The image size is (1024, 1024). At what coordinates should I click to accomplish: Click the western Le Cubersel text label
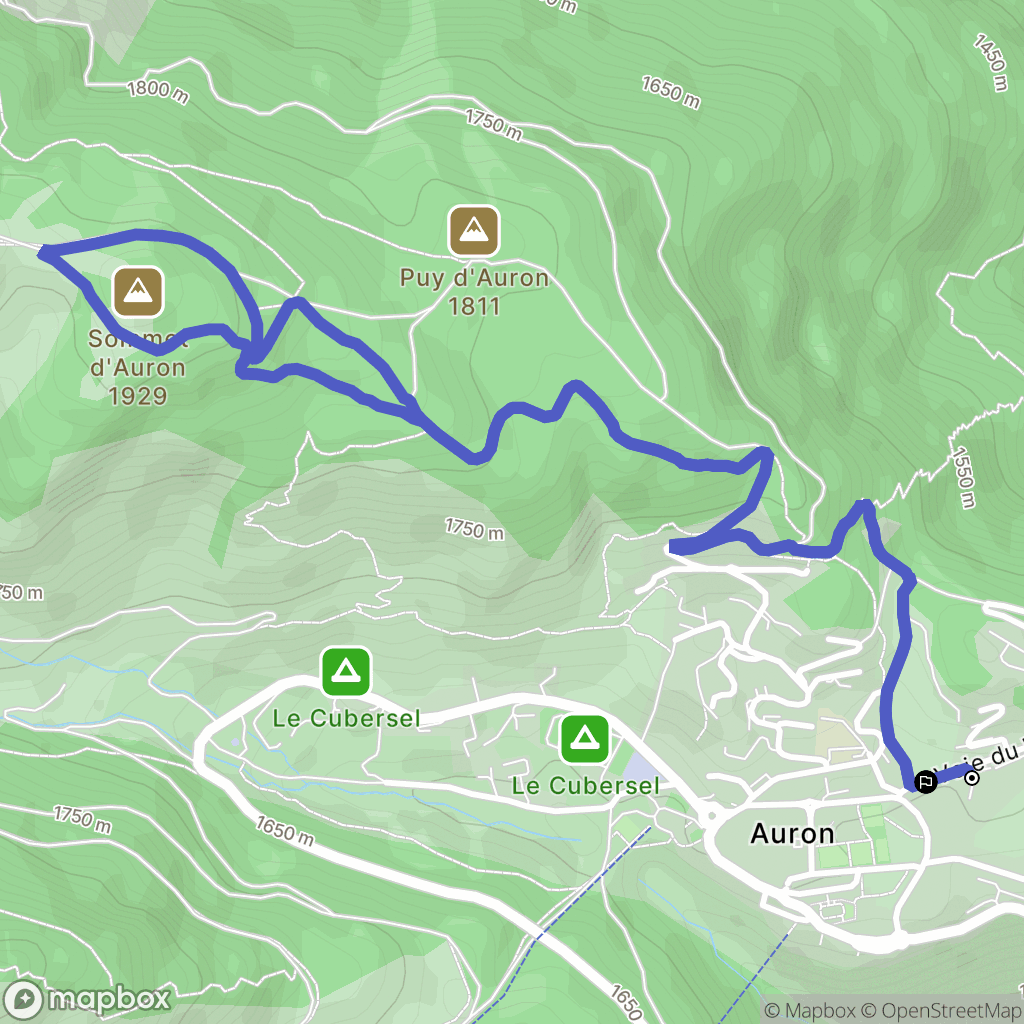[346, 718]
